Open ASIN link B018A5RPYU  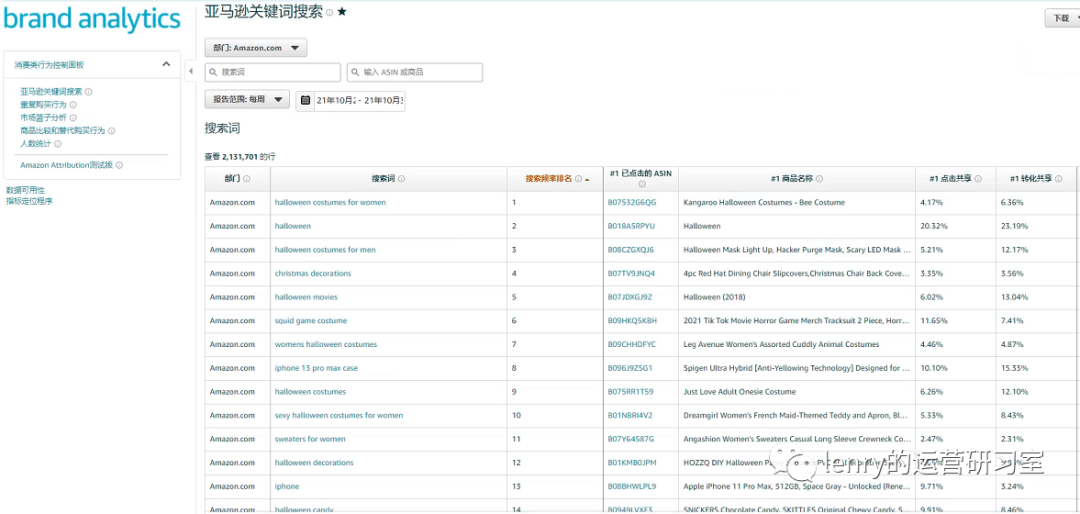[631, 226]
